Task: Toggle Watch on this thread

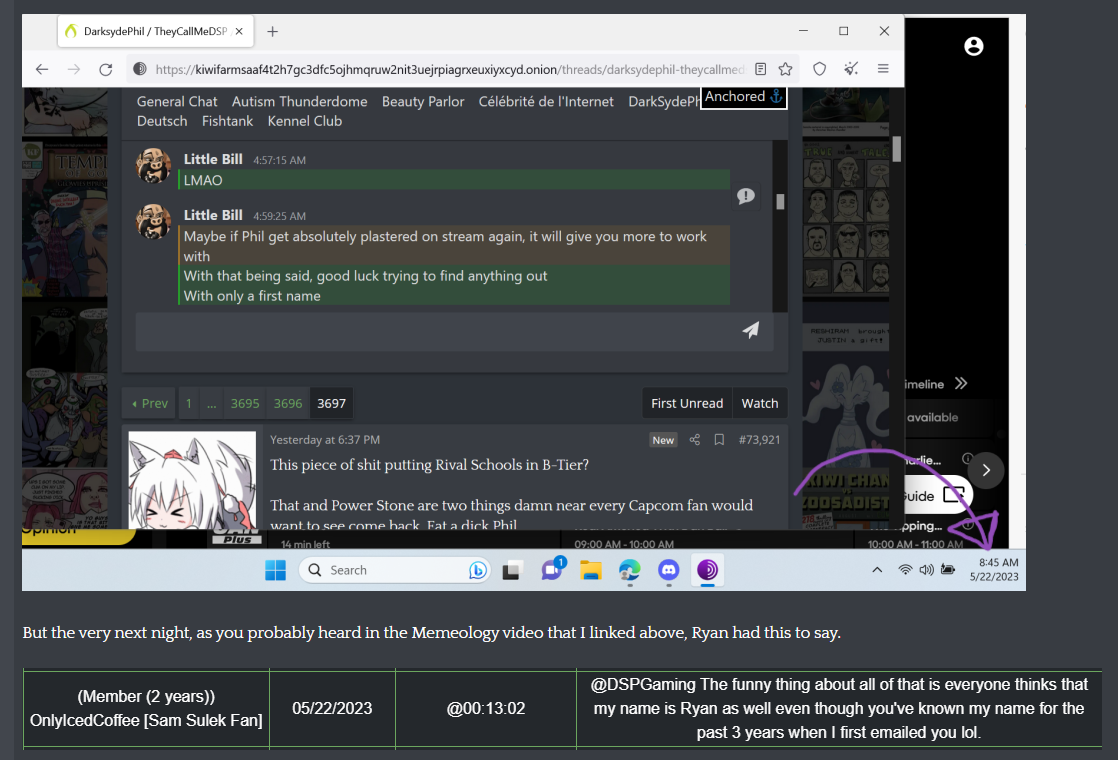Action: 759,403
